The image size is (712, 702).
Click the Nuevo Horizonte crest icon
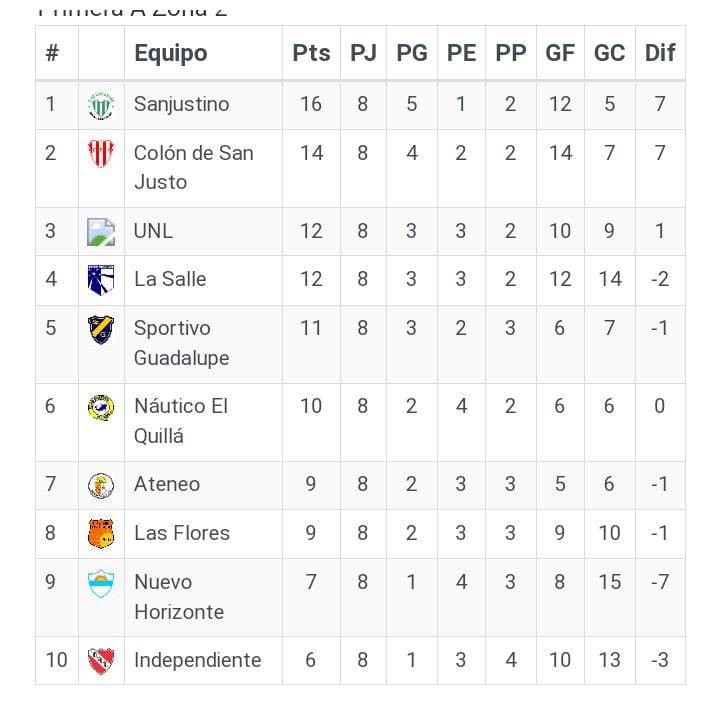click(101, 583)
